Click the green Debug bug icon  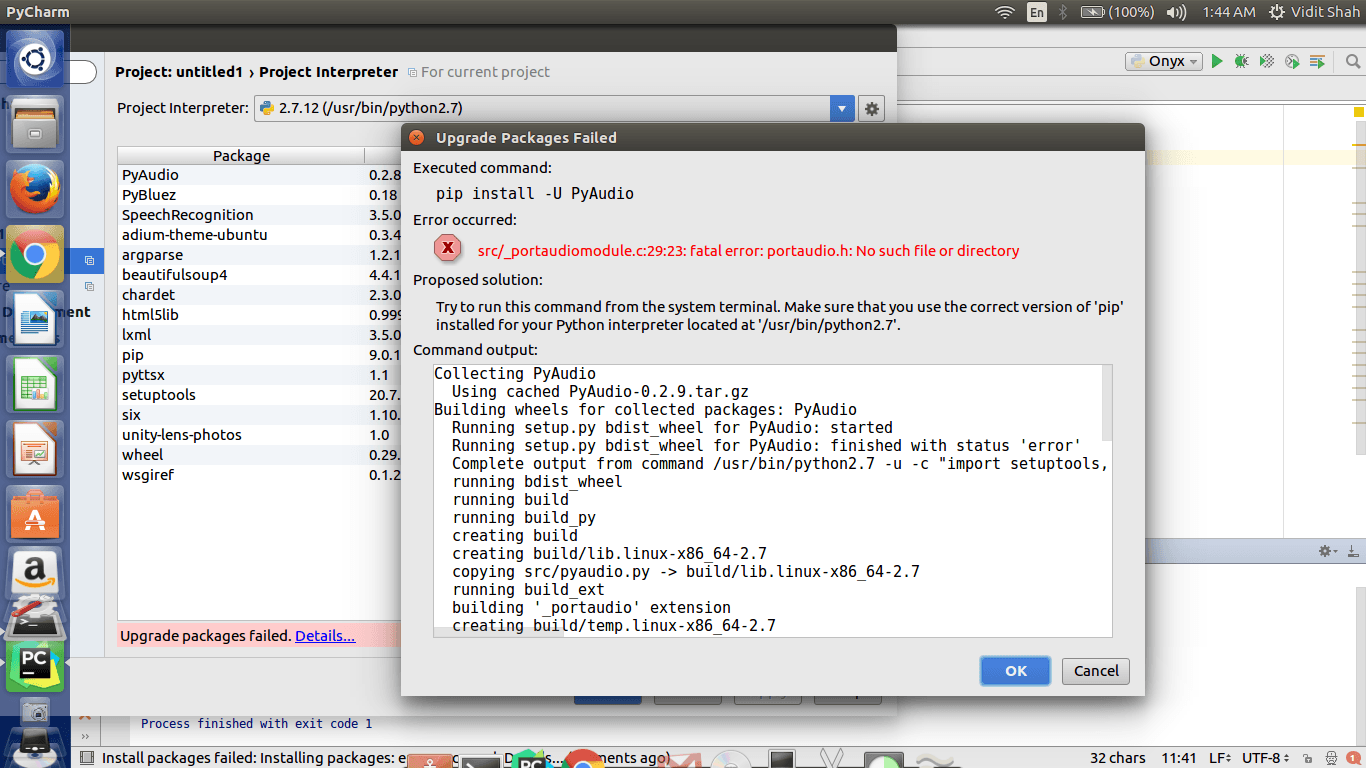click(x=1241, y=61)
